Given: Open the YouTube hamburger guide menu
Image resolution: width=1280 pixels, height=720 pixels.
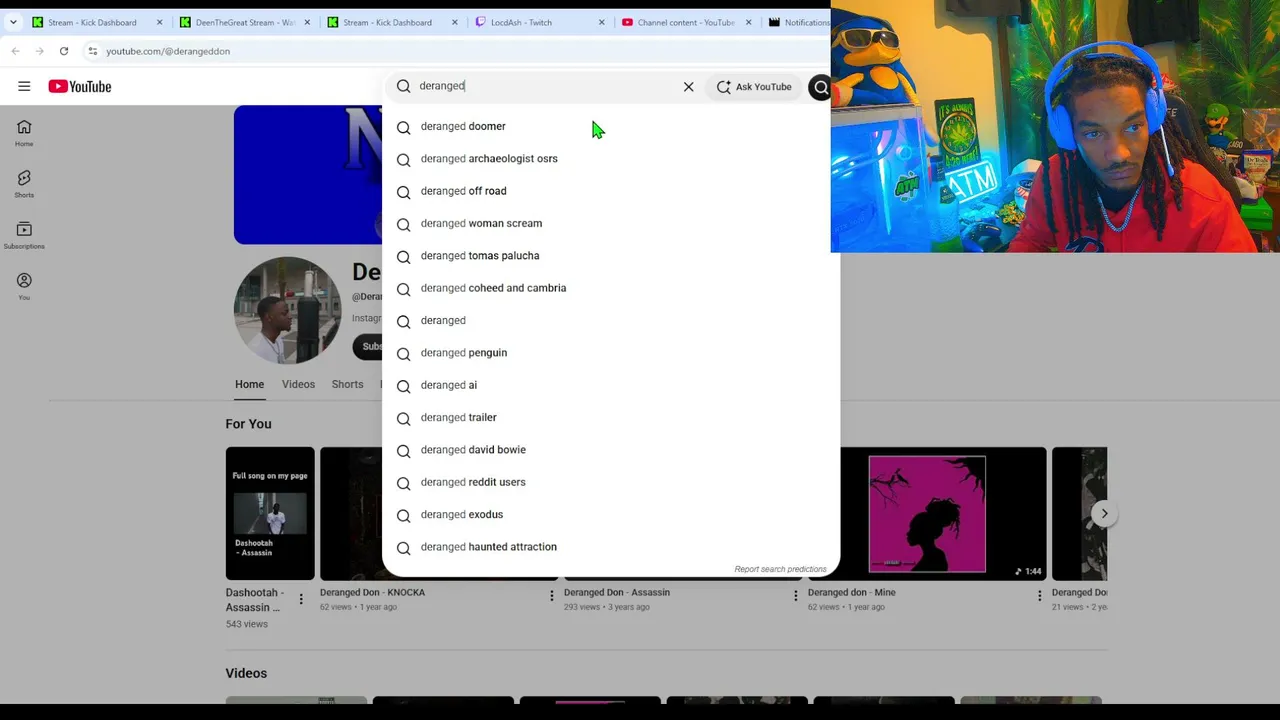Looking at the screenshot, I should click(24, 86).
